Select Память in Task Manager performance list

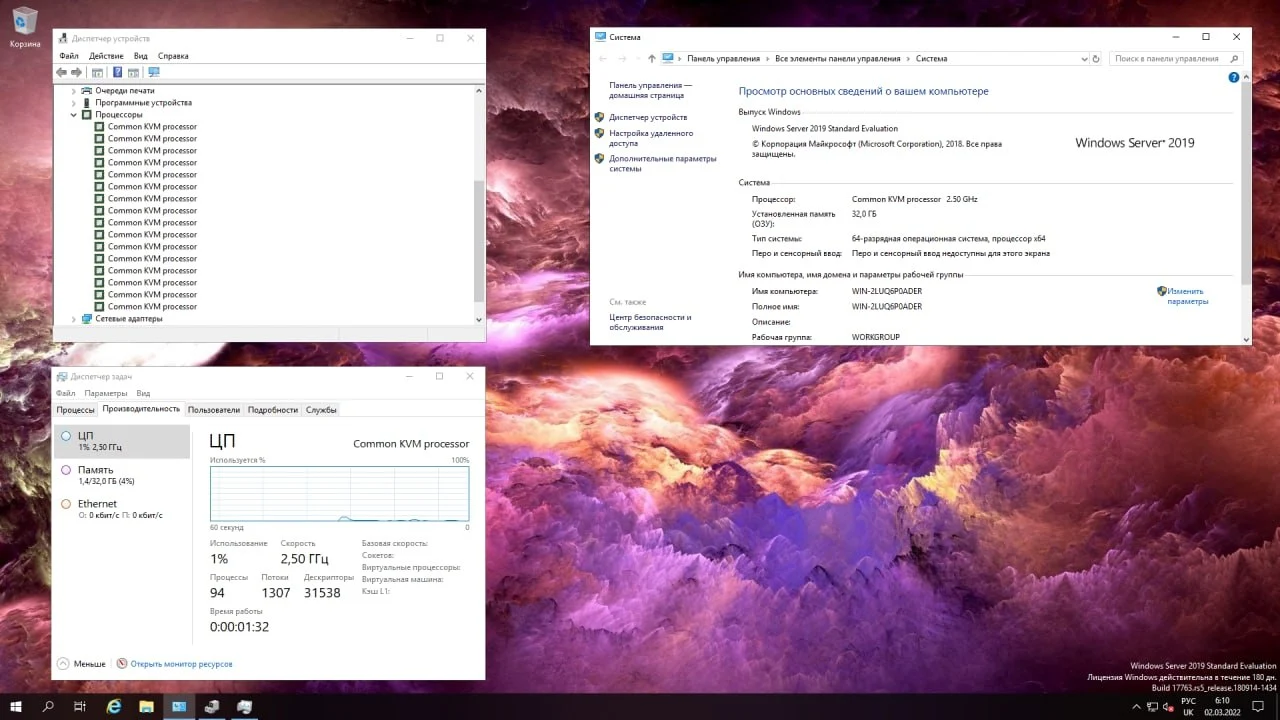121,475
